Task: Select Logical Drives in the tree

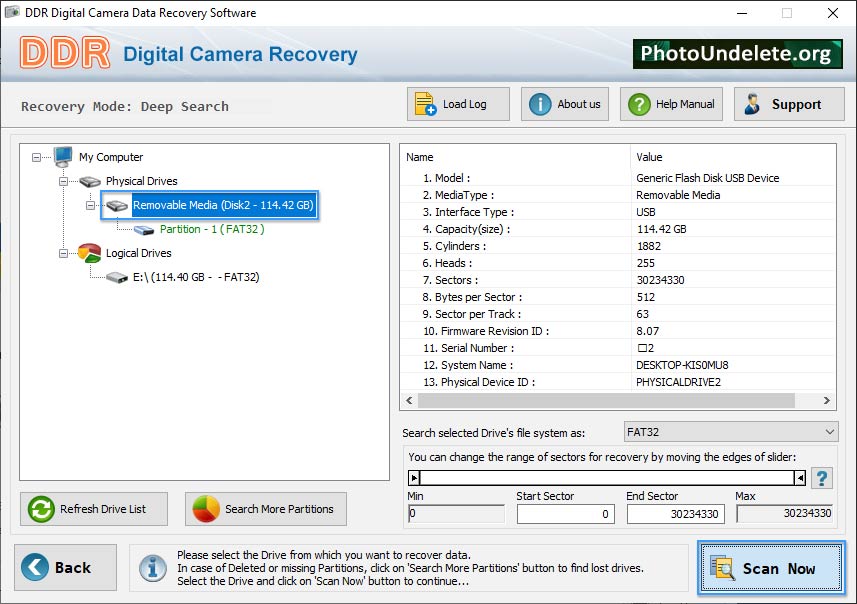Action: coord(138,254)
